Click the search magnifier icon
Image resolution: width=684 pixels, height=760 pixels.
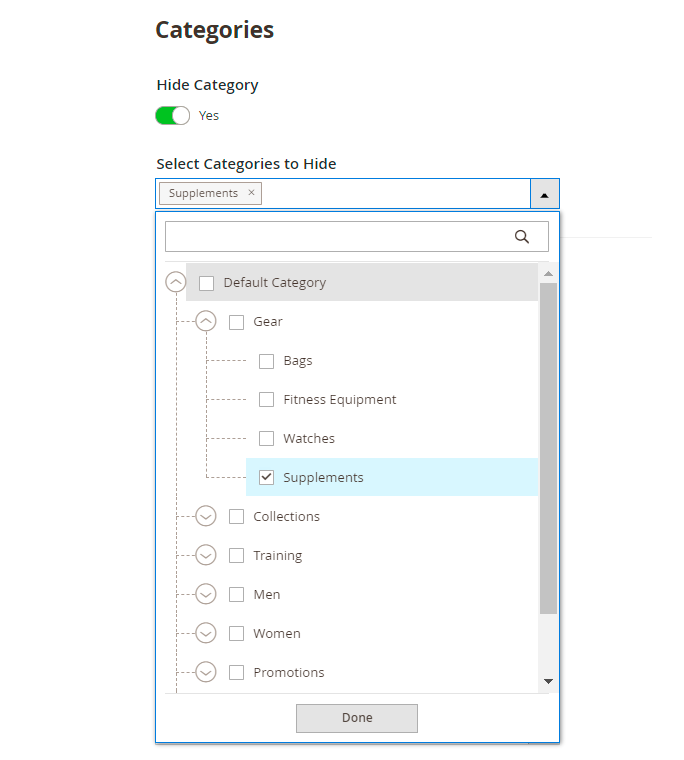521,237
